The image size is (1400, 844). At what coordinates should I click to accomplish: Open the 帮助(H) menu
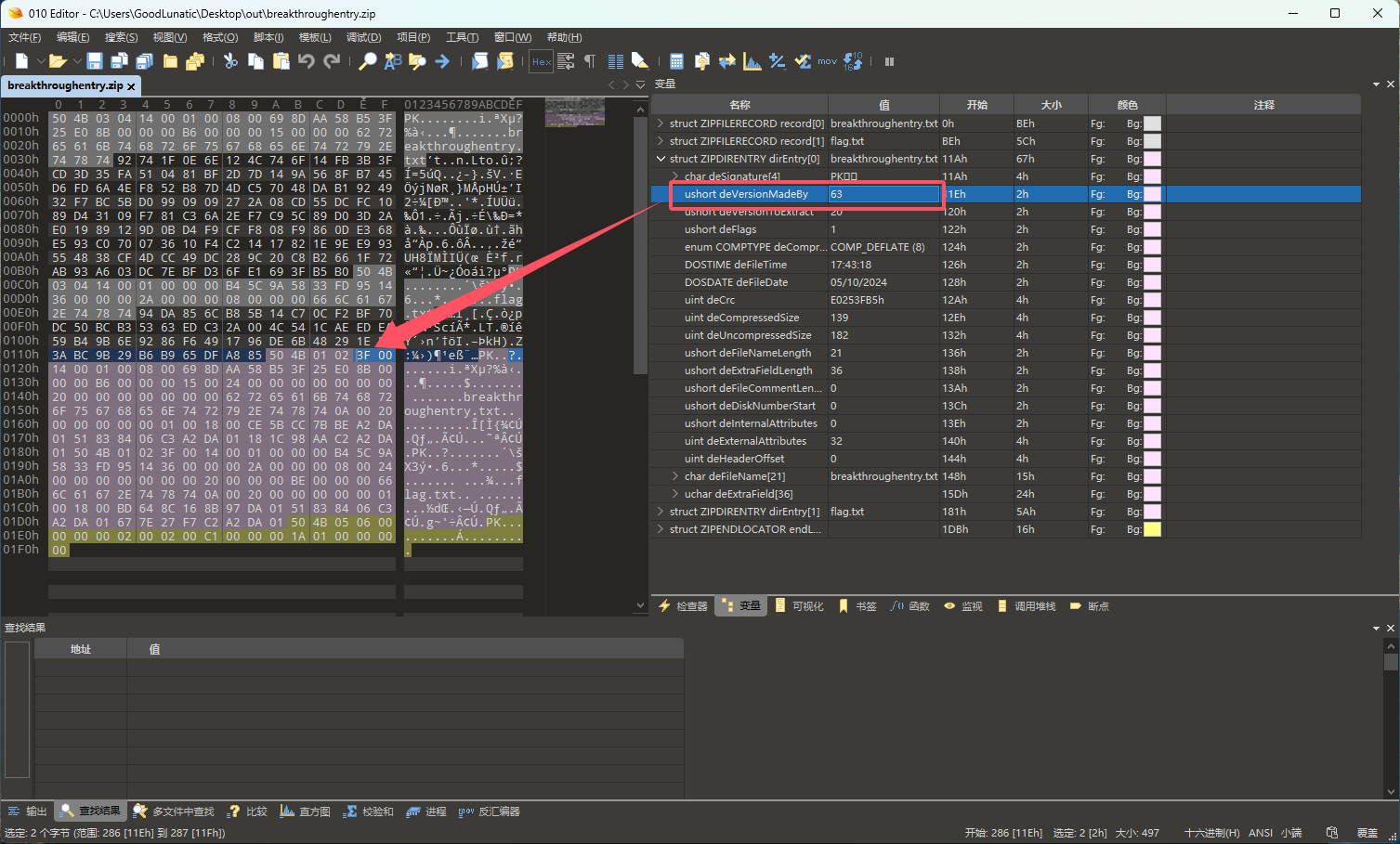564,37
